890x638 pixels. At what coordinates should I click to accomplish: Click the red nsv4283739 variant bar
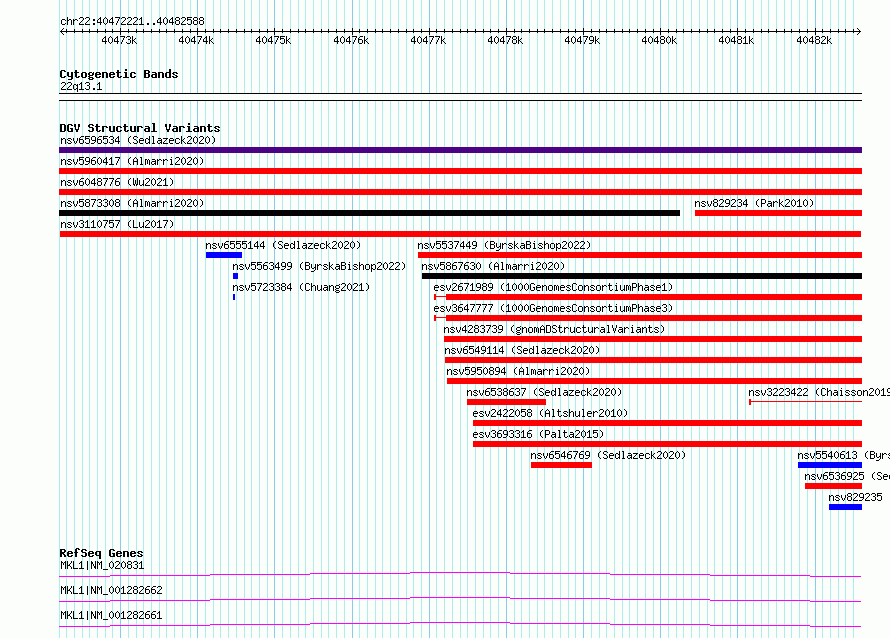pyautogui.click(x=653, y=339)
